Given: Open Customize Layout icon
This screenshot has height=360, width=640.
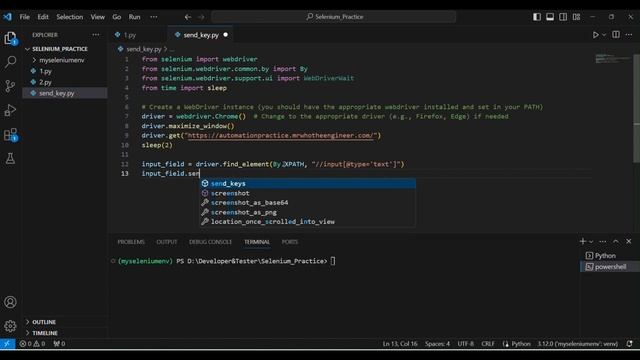Looking at the screenshot, I should [x=576, y=17].
